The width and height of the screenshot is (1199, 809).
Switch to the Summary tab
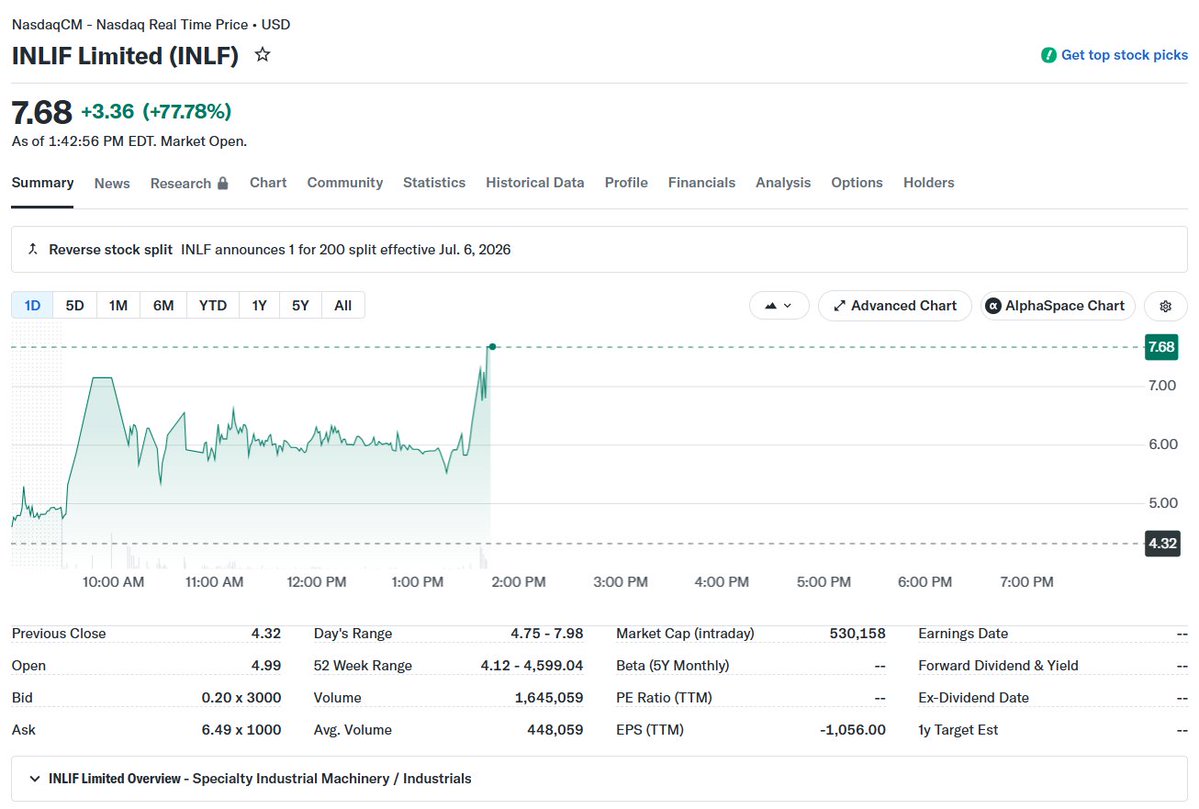[x=43, y=183]
